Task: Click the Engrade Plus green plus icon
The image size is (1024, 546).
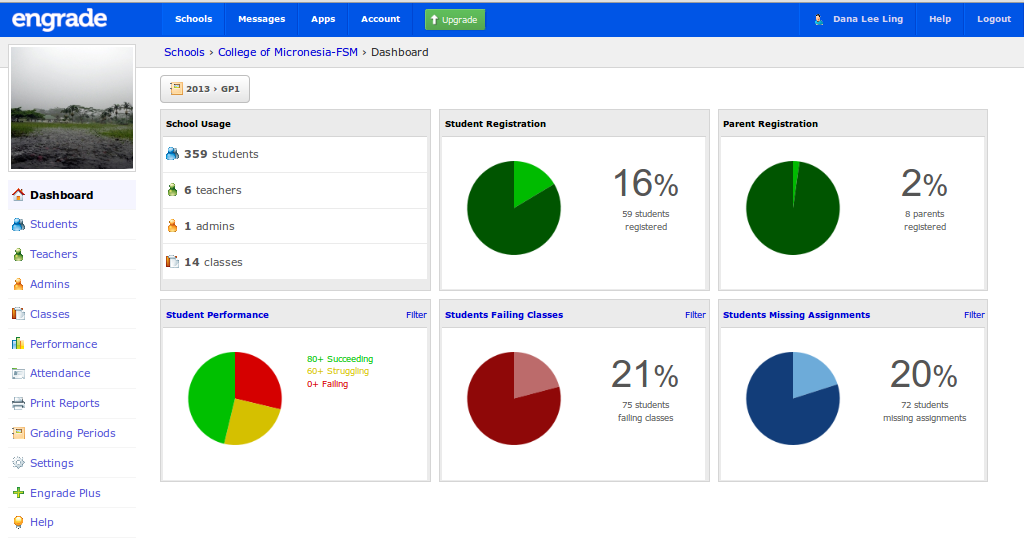Action: (x=18, y=492)
